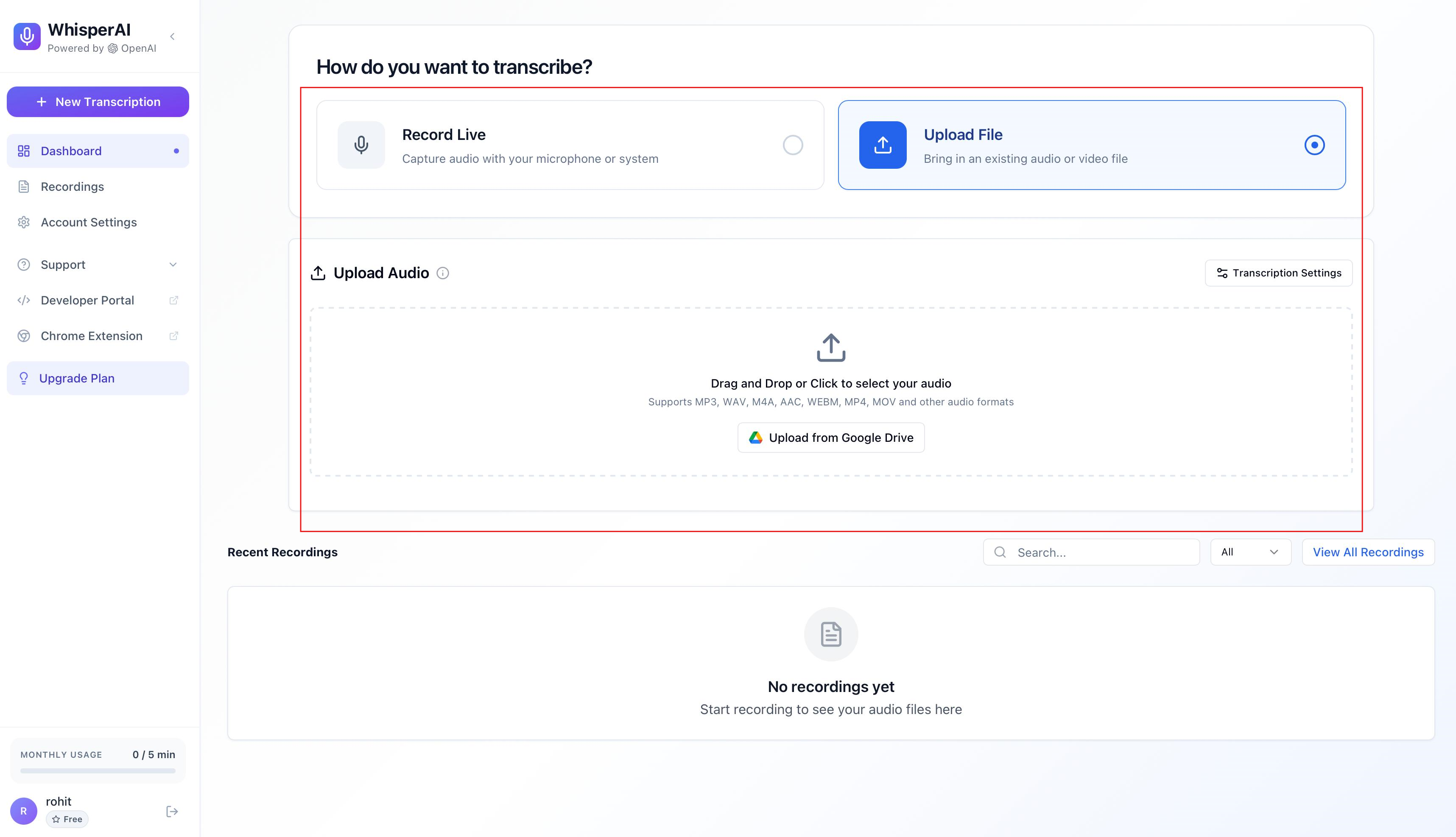The image size is (1456, 837).
Task: Open the Chrome Extension sidebar link
Action: [98, 336]
